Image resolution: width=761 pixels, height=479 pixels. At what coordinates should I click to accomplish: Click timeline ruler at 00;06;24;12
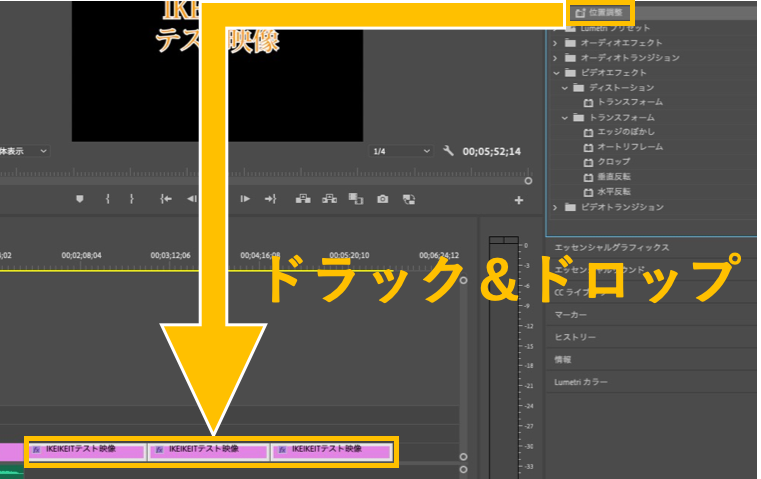[439, 255]
